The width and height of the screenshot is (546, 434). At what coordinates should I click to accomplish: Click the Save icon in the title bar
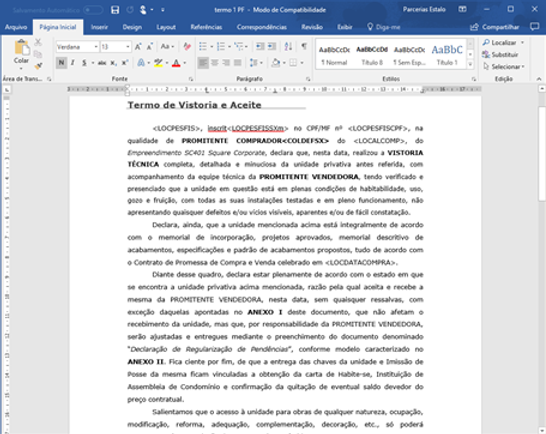(115, 10)
